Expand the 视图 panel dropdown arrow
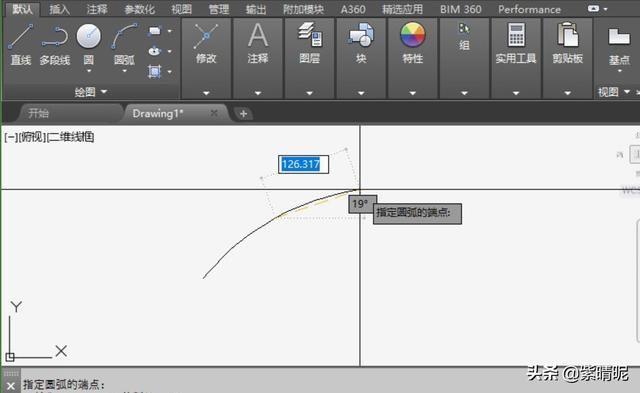Viewport: 640px width, 393px height. (x=627, y=92)
